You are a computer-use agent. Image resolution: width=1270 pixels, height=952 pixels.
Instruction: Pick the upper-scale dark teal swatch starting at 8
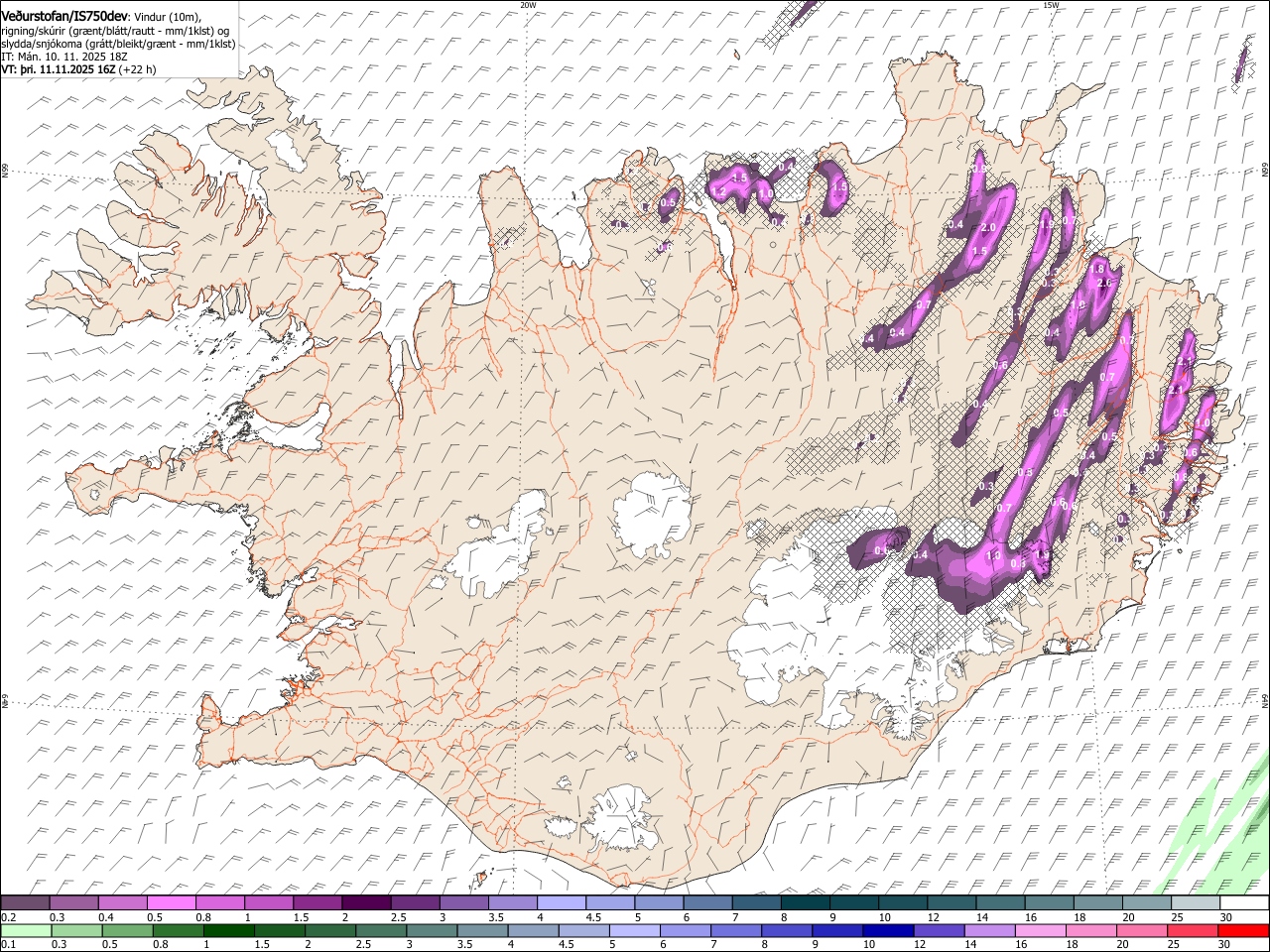click(806, 902)
